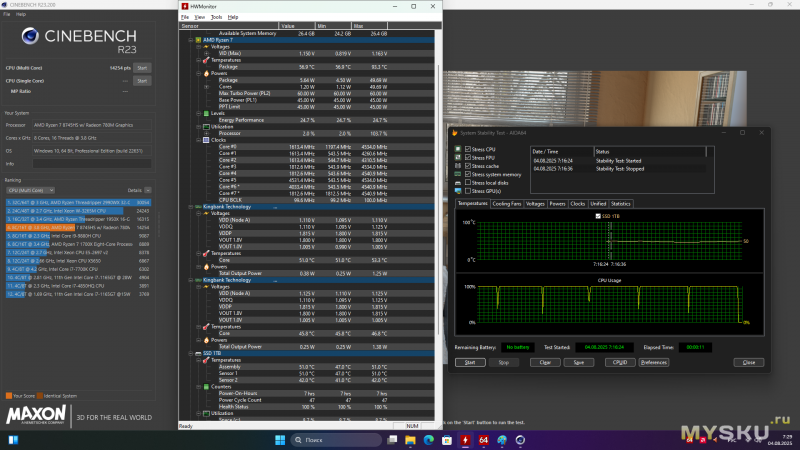The width and height of the screenshot is (800, 450).
Task: Click the CPU chip icon beside Stress CPU
Action: (458, 149)
